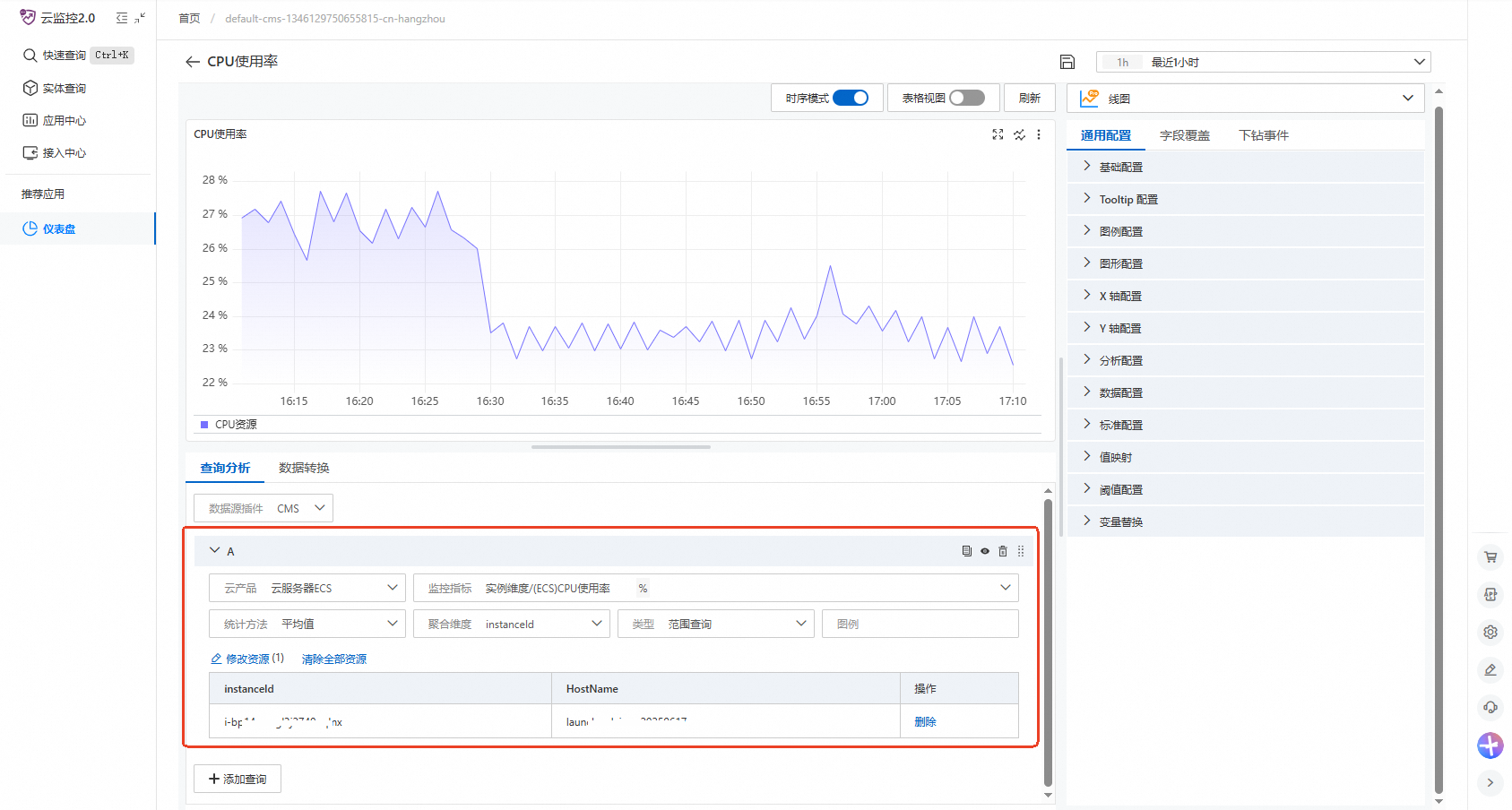The height and width of the screenshot is (810, 1512).
Task: Expand chart to fullscreen icon
Action: 998,134
